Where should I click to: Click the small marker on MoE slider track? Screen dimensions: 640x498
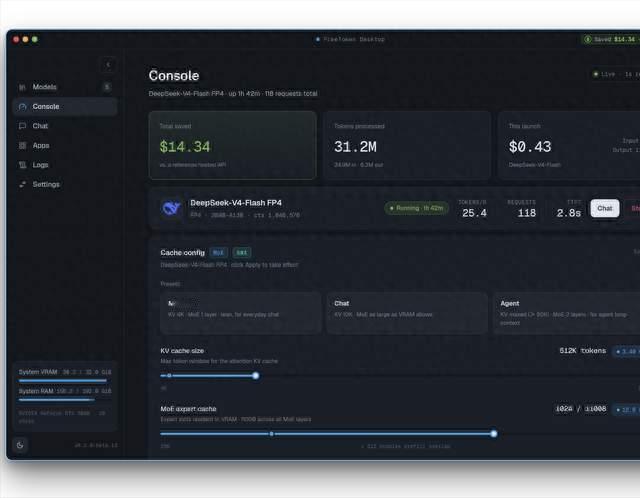271,434
